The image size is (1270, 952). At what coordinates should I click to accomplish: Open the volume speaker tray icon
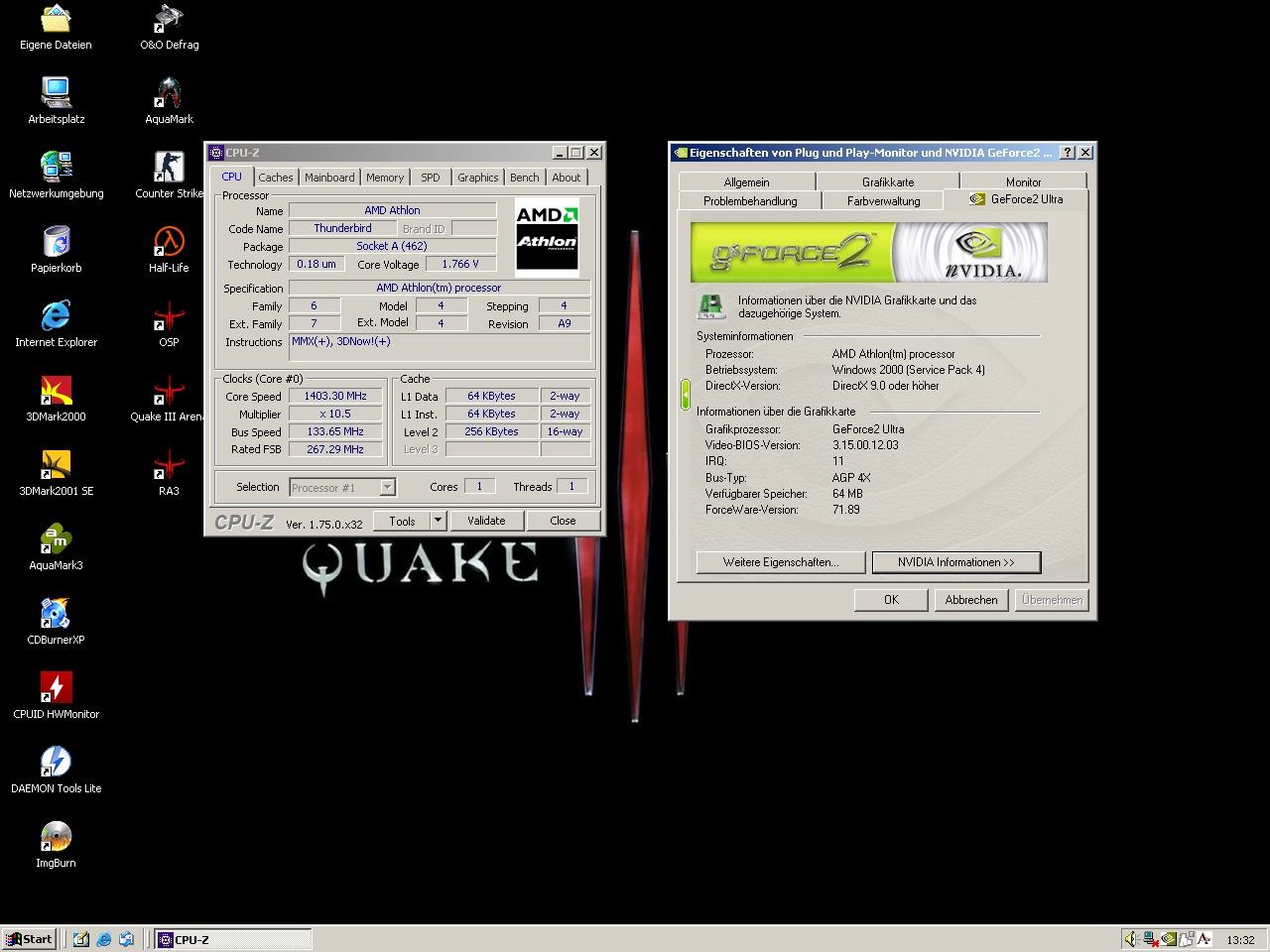tap(1132, 939)
